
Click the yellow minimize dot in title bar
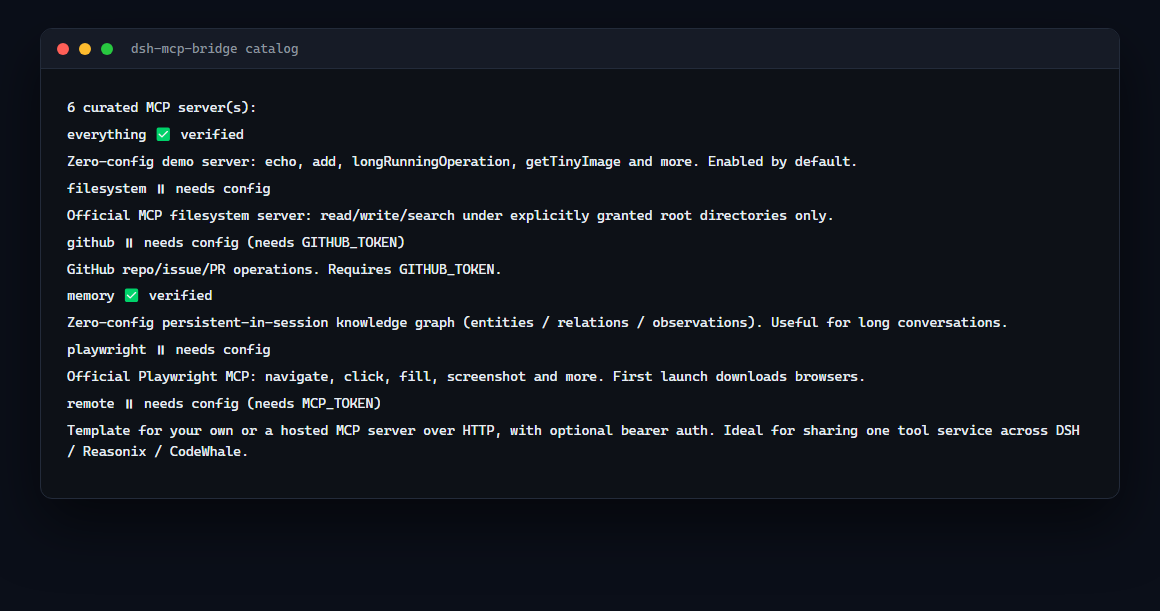click(85, 49)
